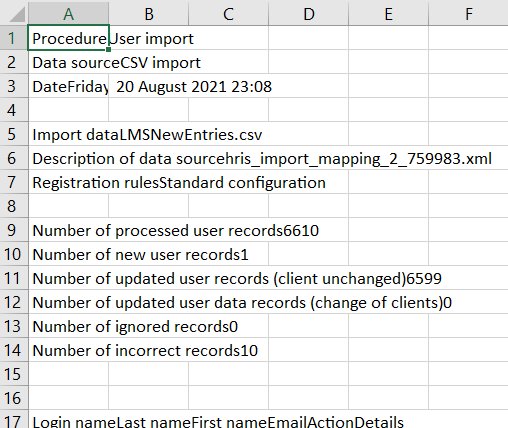
Task: Select column A header
Action: click(x=68, y=14)
